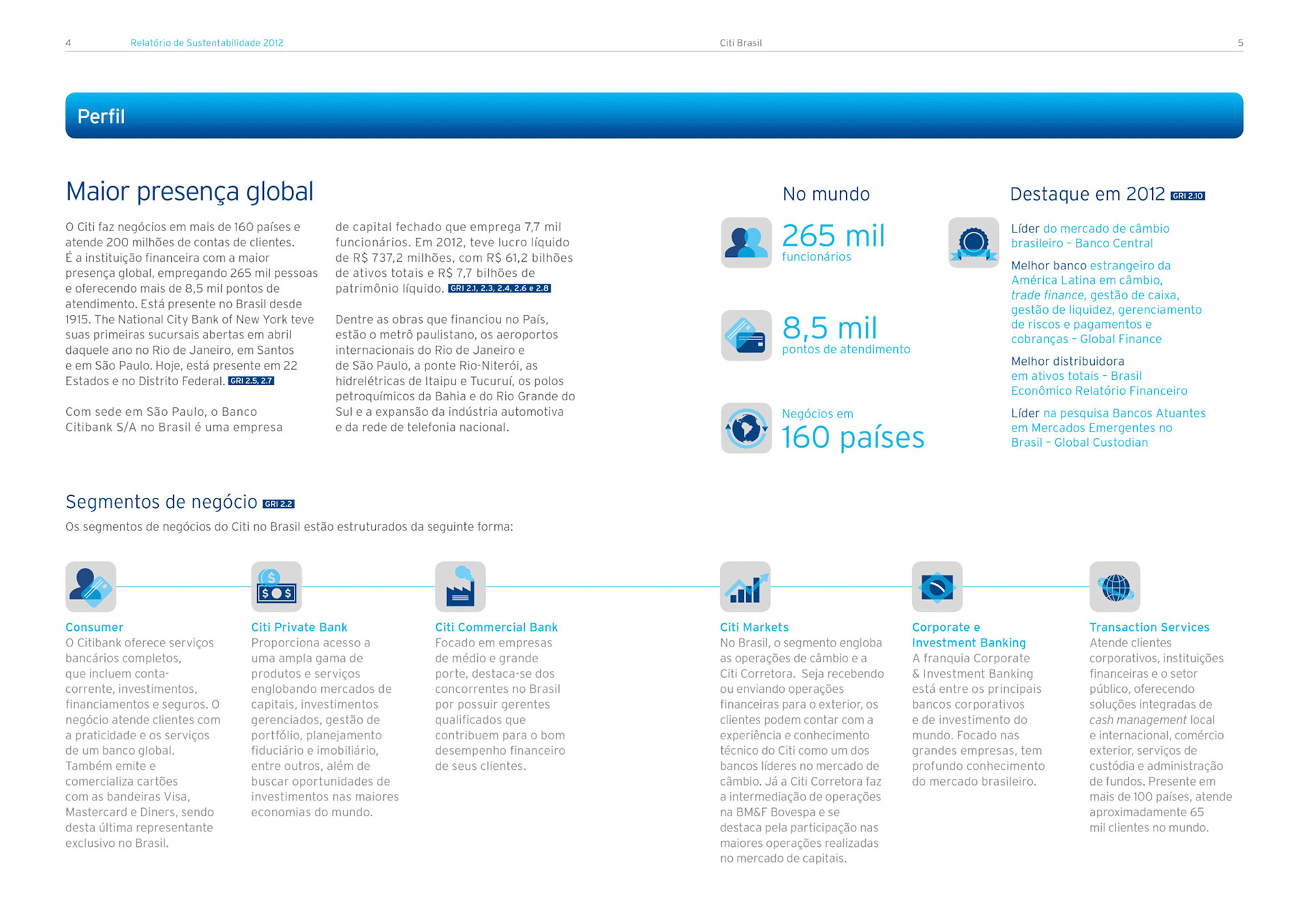Click the Relatório de Sustentabilidade 2012 header link
The width and height of the screenshot is (1309, 924).
click(207, 43)
